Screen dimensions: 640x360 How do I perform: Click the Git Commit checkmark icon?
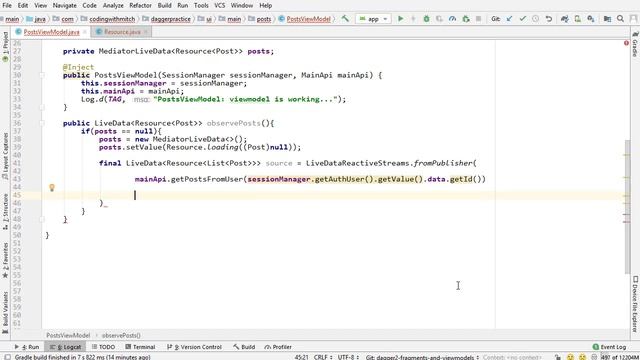coord(522,19)
